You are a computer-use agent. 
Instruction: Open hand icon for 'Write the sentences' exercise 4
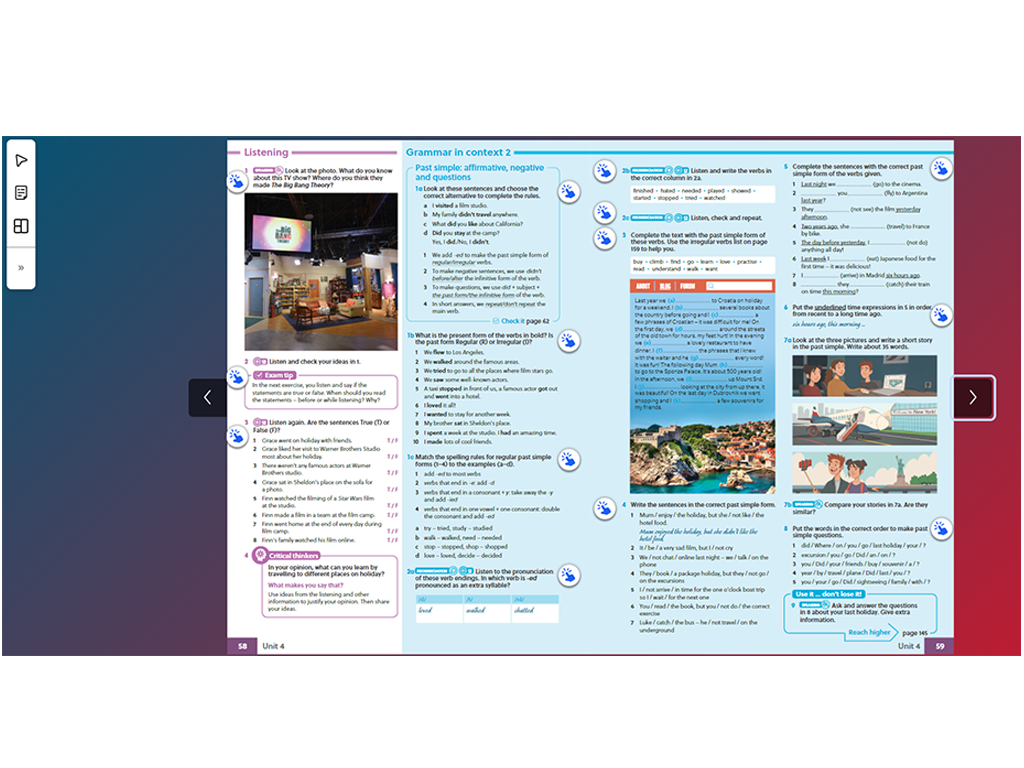tap(605, 509)
